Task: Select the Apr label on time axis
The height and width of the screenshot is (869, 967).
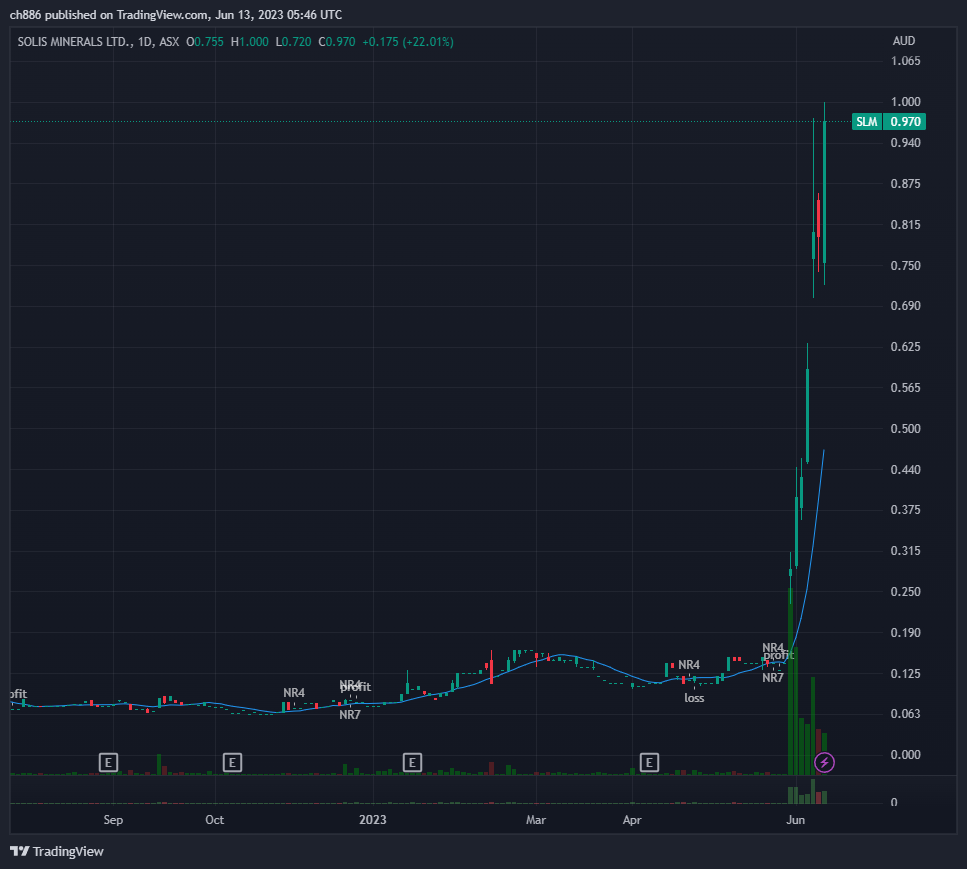Action: point(632,820)
